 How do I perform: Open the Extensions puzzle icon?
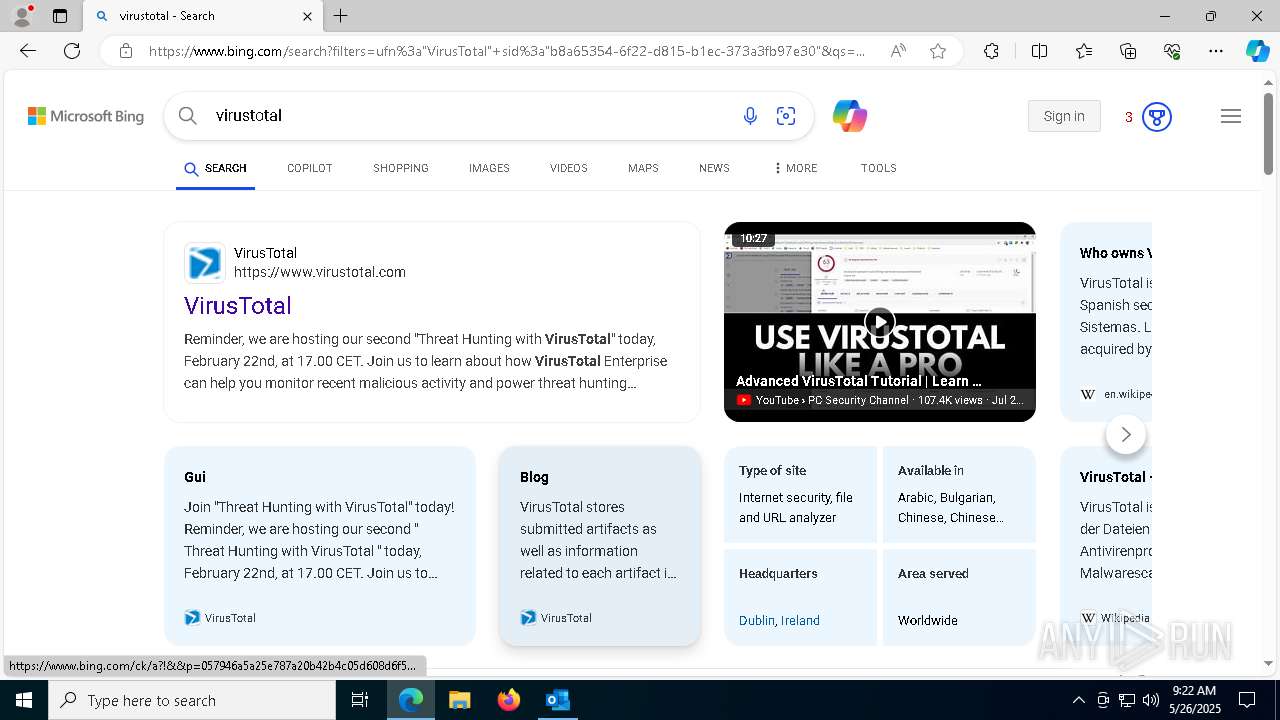pos(991,51)
